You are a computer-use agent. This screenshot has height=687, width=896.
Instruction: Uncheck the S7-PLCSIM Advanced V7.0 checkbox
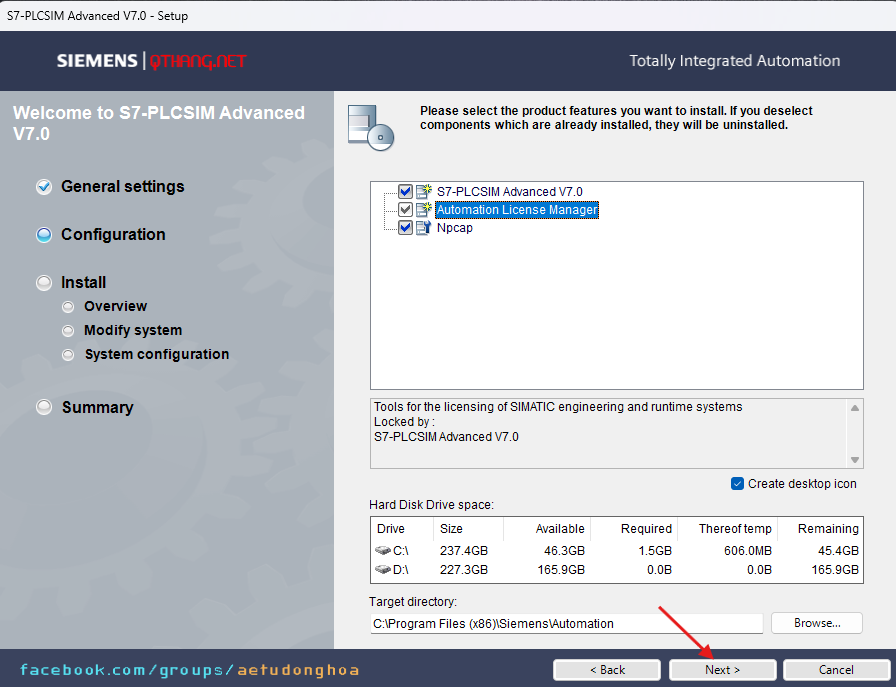pos(405,192)
